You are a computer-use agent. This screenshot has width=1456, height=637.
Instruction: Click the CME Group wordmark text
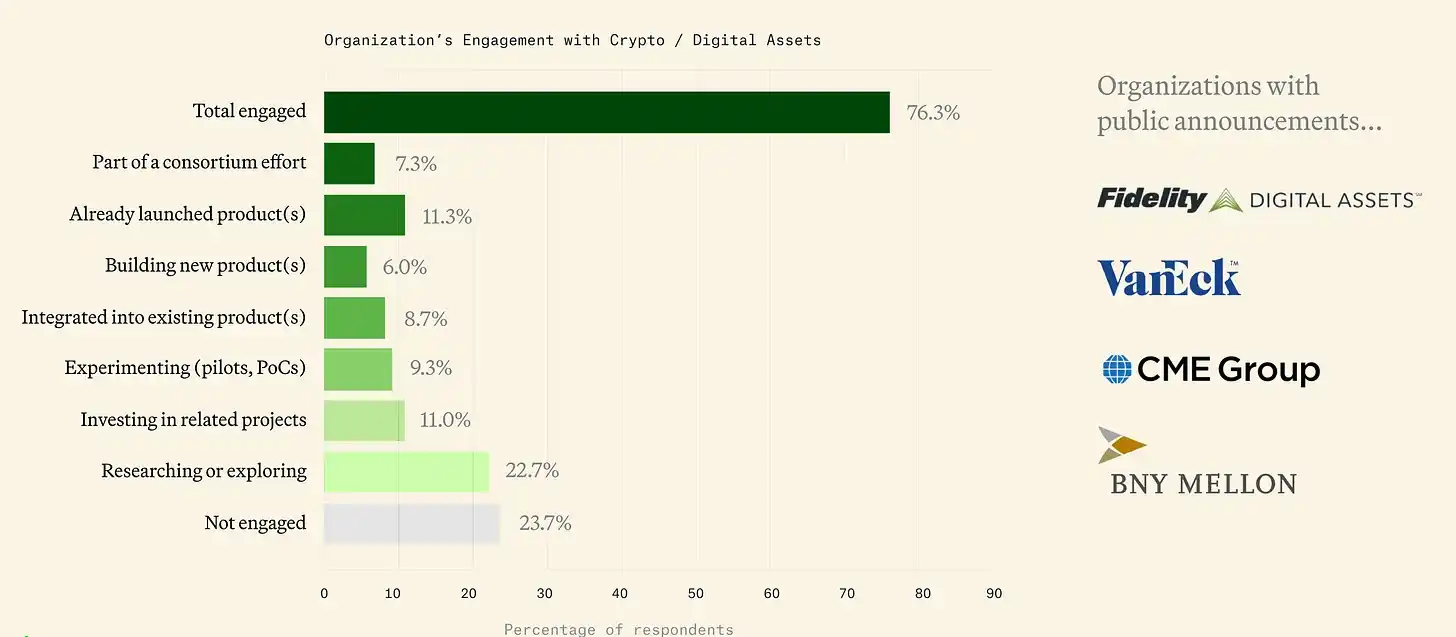(x=1228, y=370)
